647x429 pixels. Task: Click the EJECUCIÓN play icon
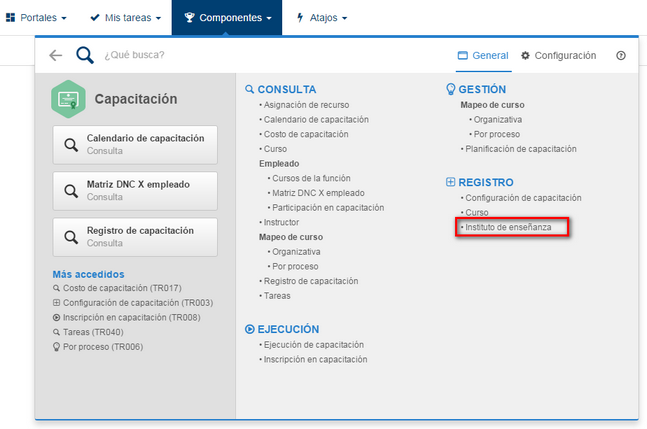point(249,329)
